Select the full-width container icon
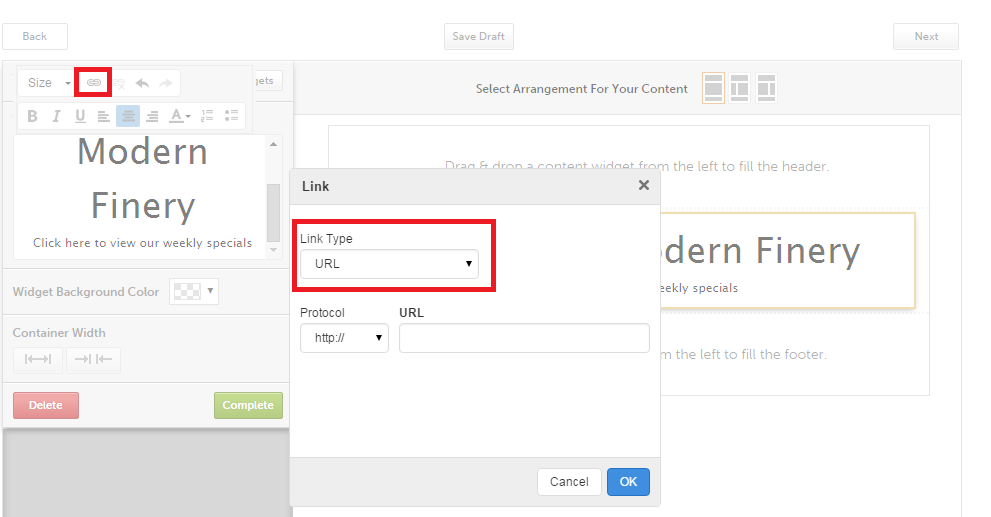Screen dimensions: 991x517 tap(38, 360)
